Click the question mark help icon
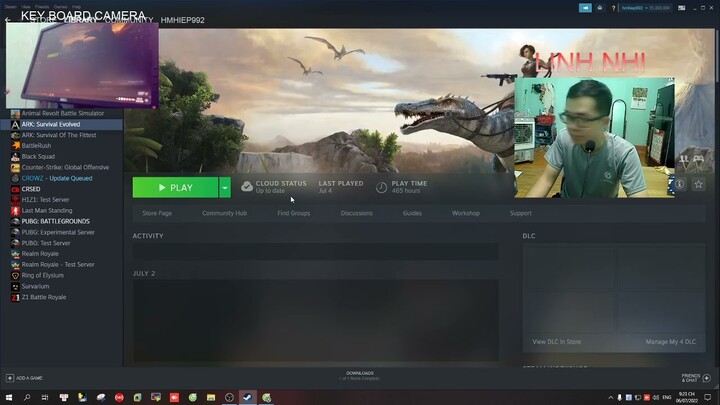Image resolution: width=720 pixels, height=405 pixels. click(613, 8)
